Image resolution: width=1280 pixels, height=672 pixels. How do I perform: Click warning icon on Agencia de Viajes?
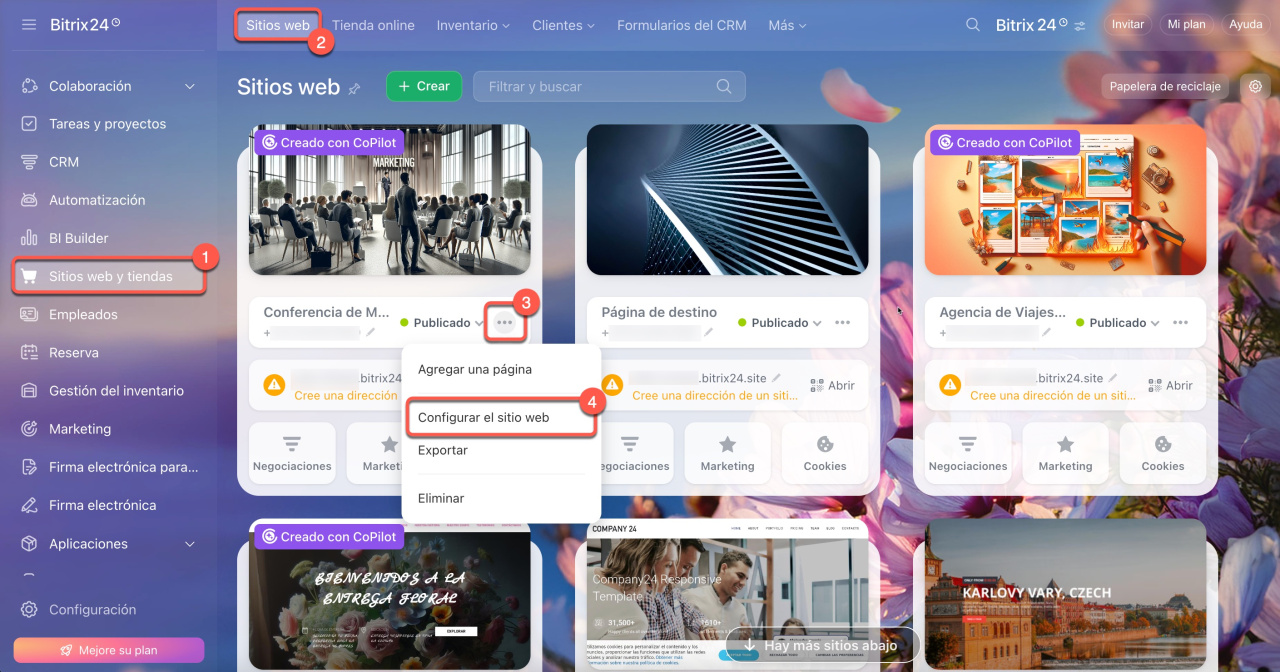click(950, 384)
